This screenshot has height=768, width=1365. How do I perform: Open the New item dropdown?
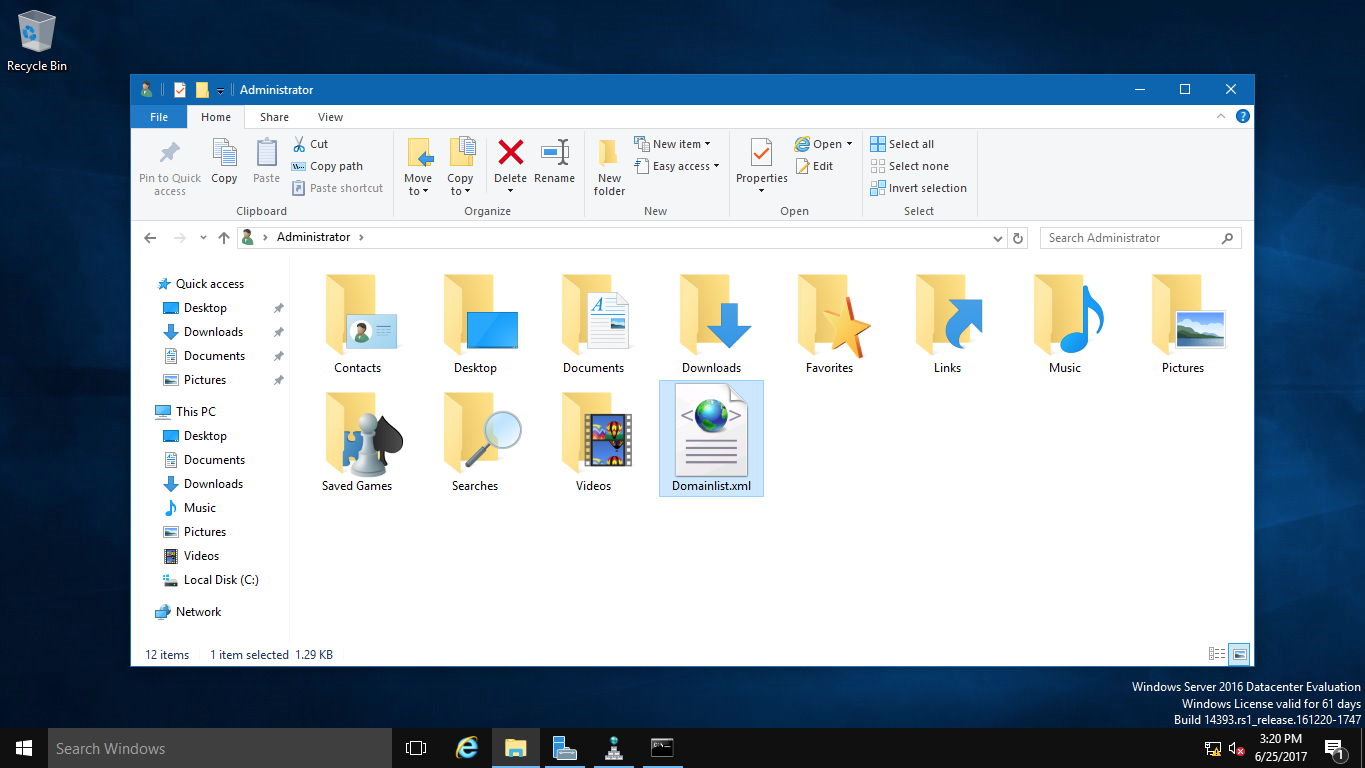click(672, 144)
